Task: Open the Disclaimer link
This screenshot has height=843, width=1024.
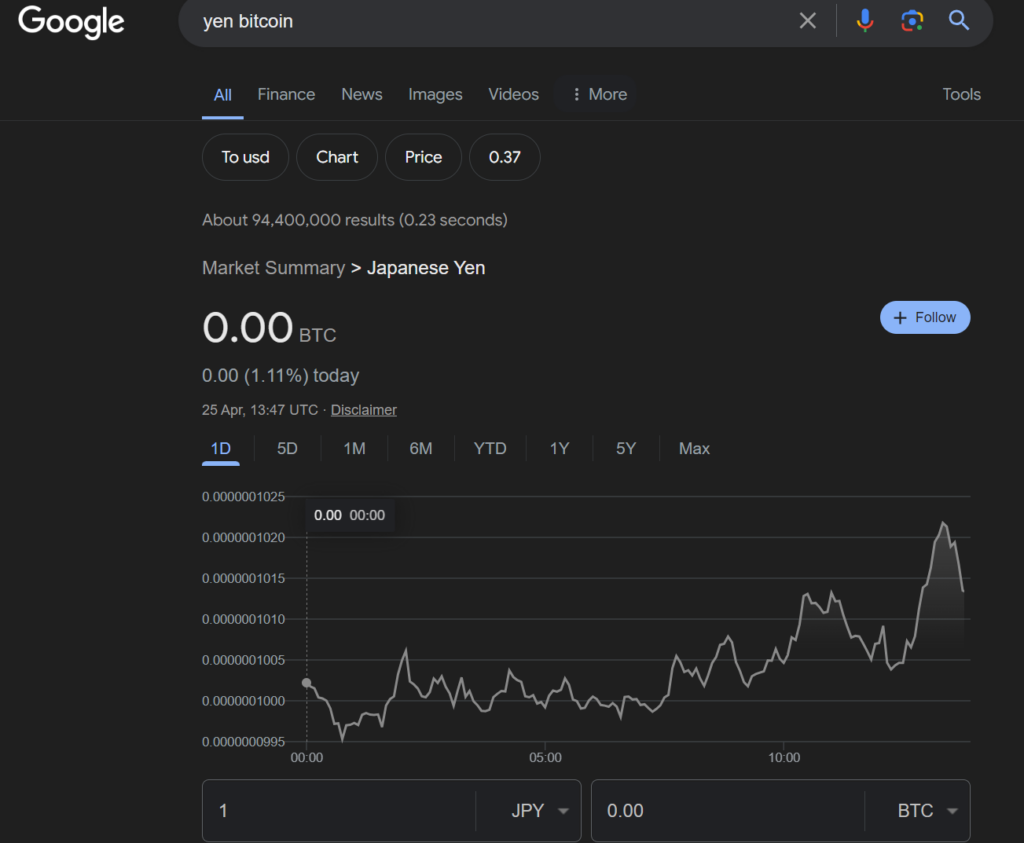Action: (364, 410)
